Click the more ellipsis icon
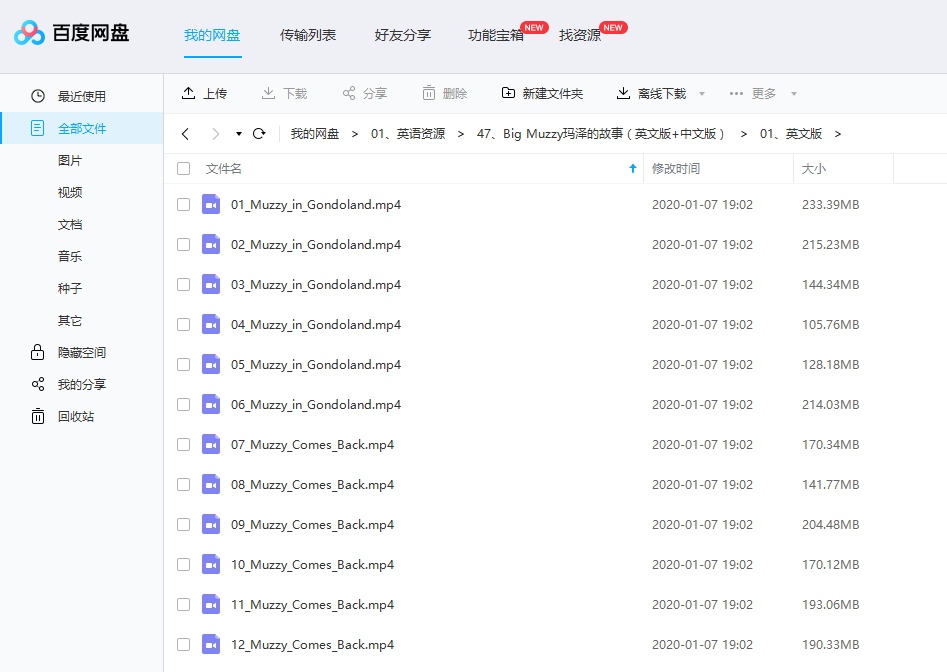This screenshot has height=672, width=947. click(736, 94)
